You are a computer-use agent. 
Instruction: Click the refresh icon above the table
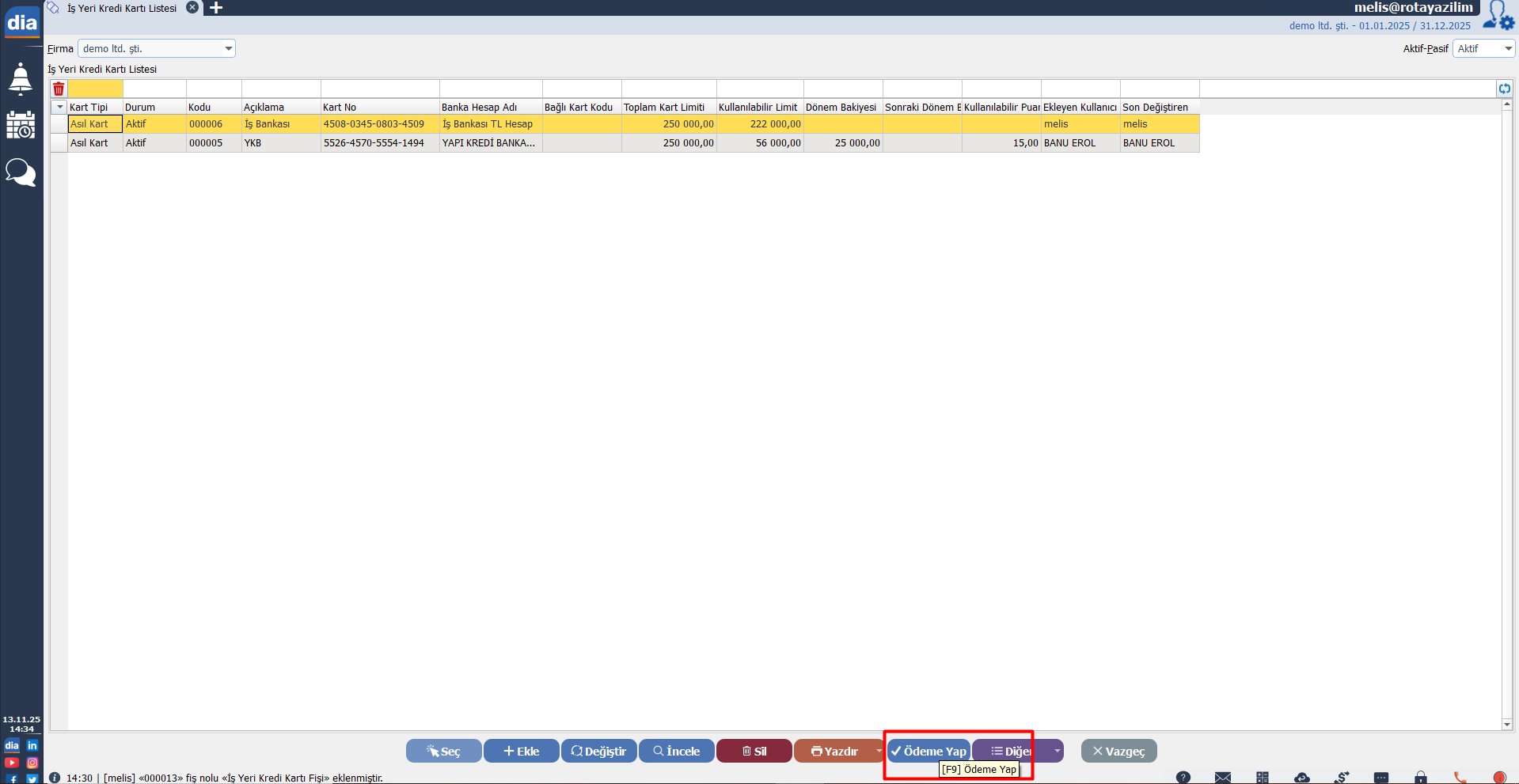pos(1505,89)
